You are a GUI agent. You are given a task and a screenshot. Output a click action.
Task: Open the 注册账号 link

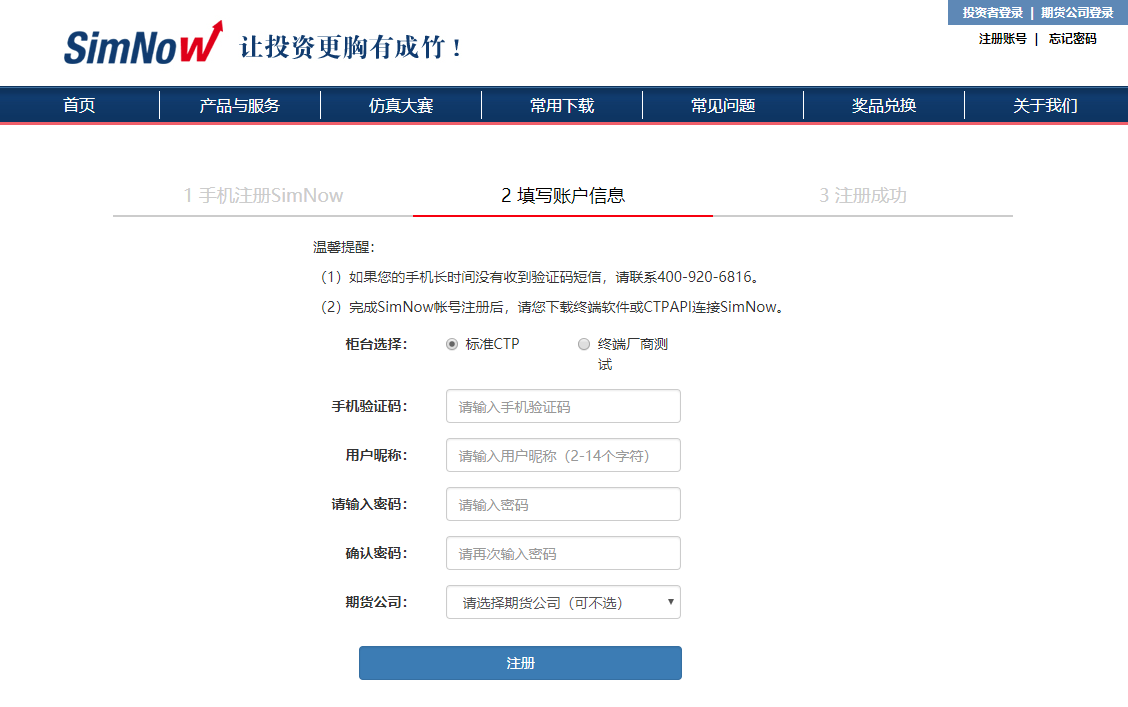point(1002,39)
